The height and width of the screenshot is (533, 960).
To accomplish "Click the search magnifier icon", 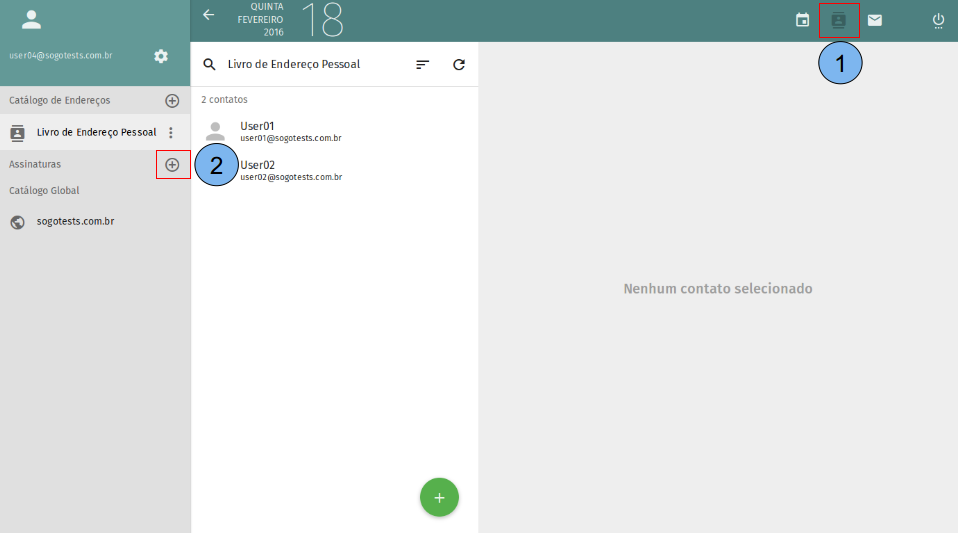I will (209, 64).
